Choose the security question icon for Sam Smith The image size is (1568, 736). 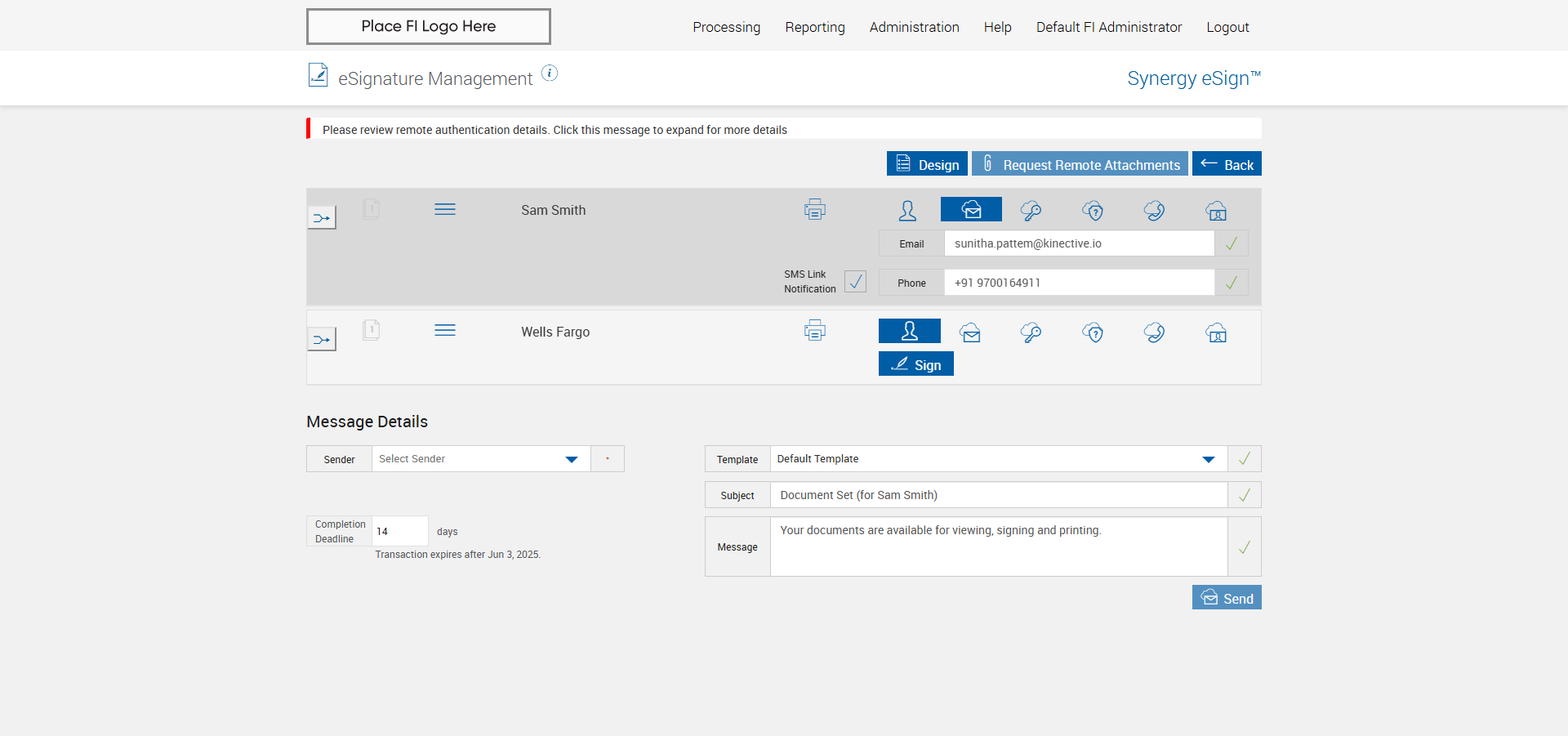coord(1093,211)
